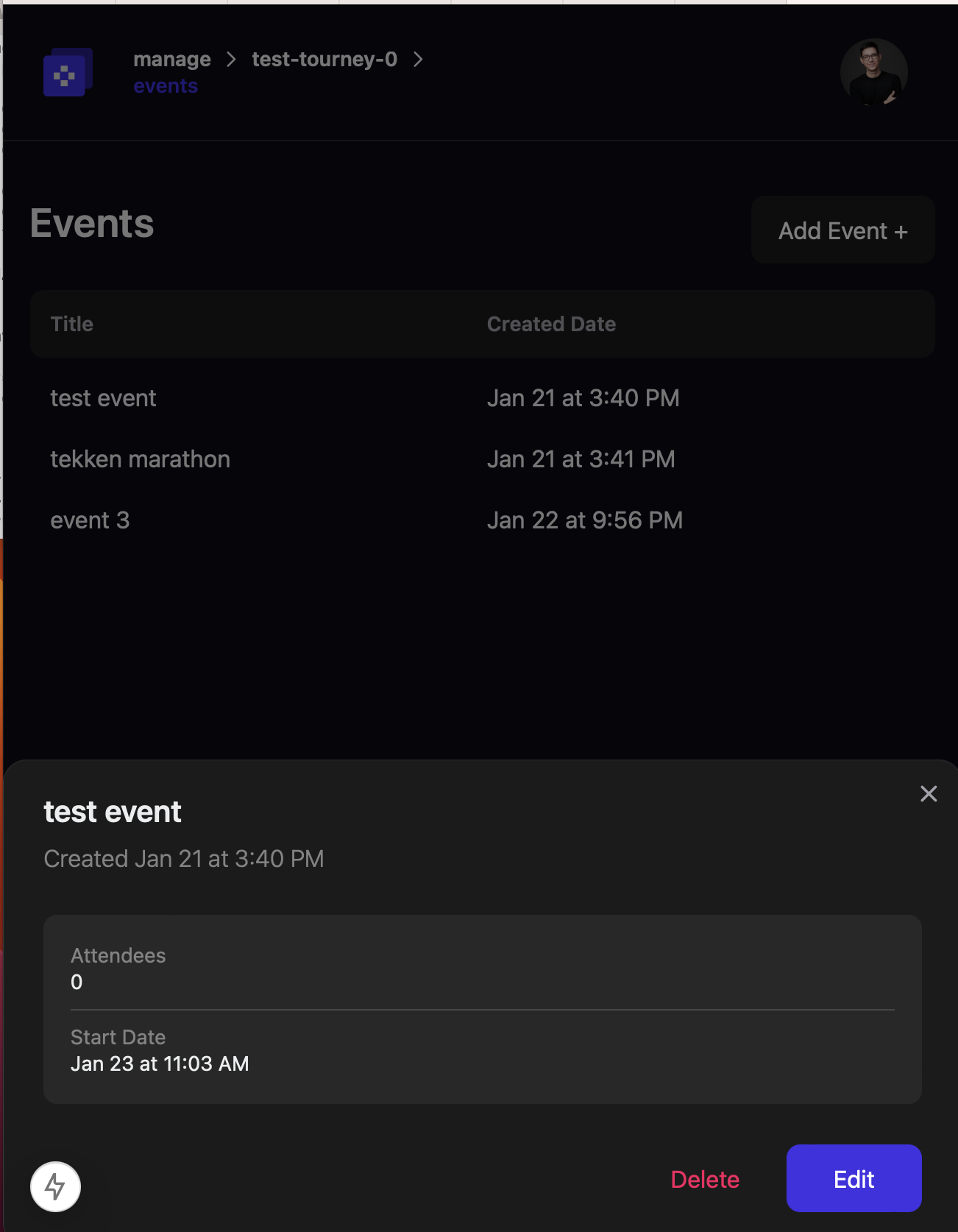Open the user profile avatar
This screenshot has height=1232, width=958.
873,72
